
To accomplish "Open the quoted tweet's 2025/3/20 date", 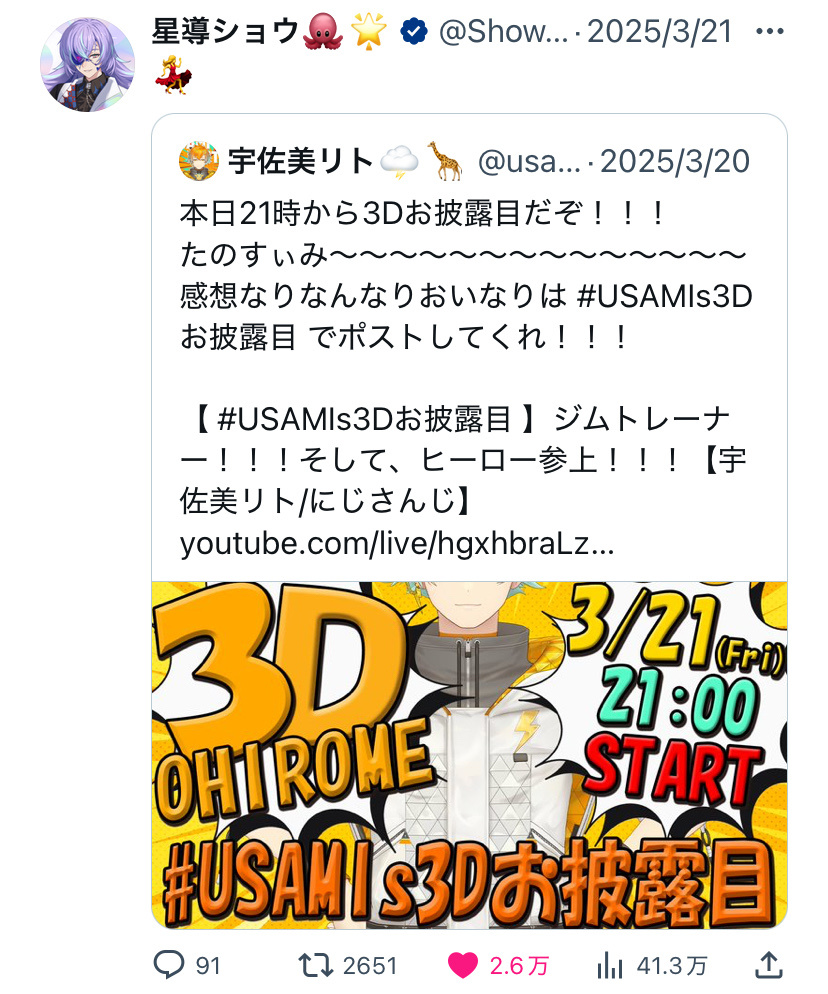I will [675, 162].
